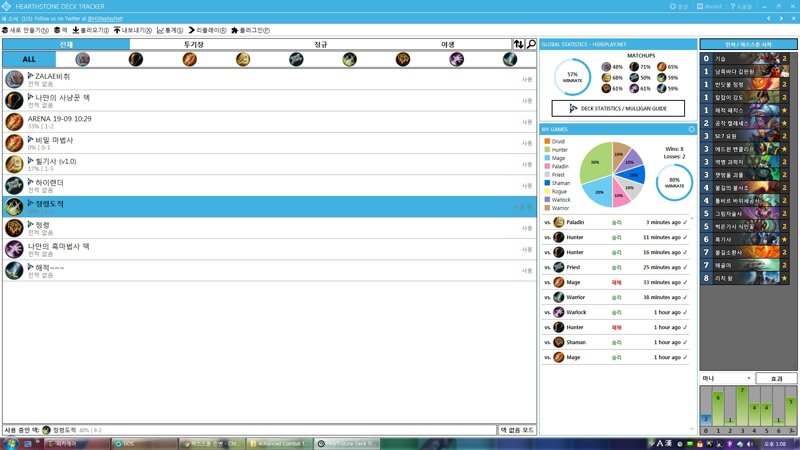
Task: Click Druid orange legend swatch
Action: click(547, 141)
